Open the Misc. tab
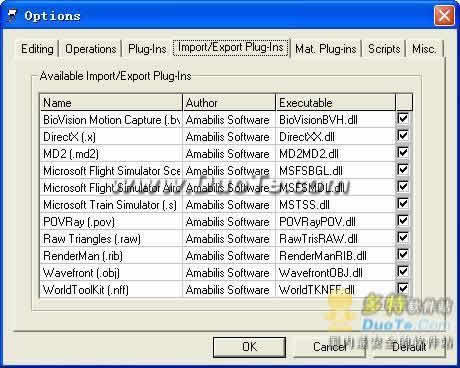Viewport: 460px width, 368px height. [424, 49]
